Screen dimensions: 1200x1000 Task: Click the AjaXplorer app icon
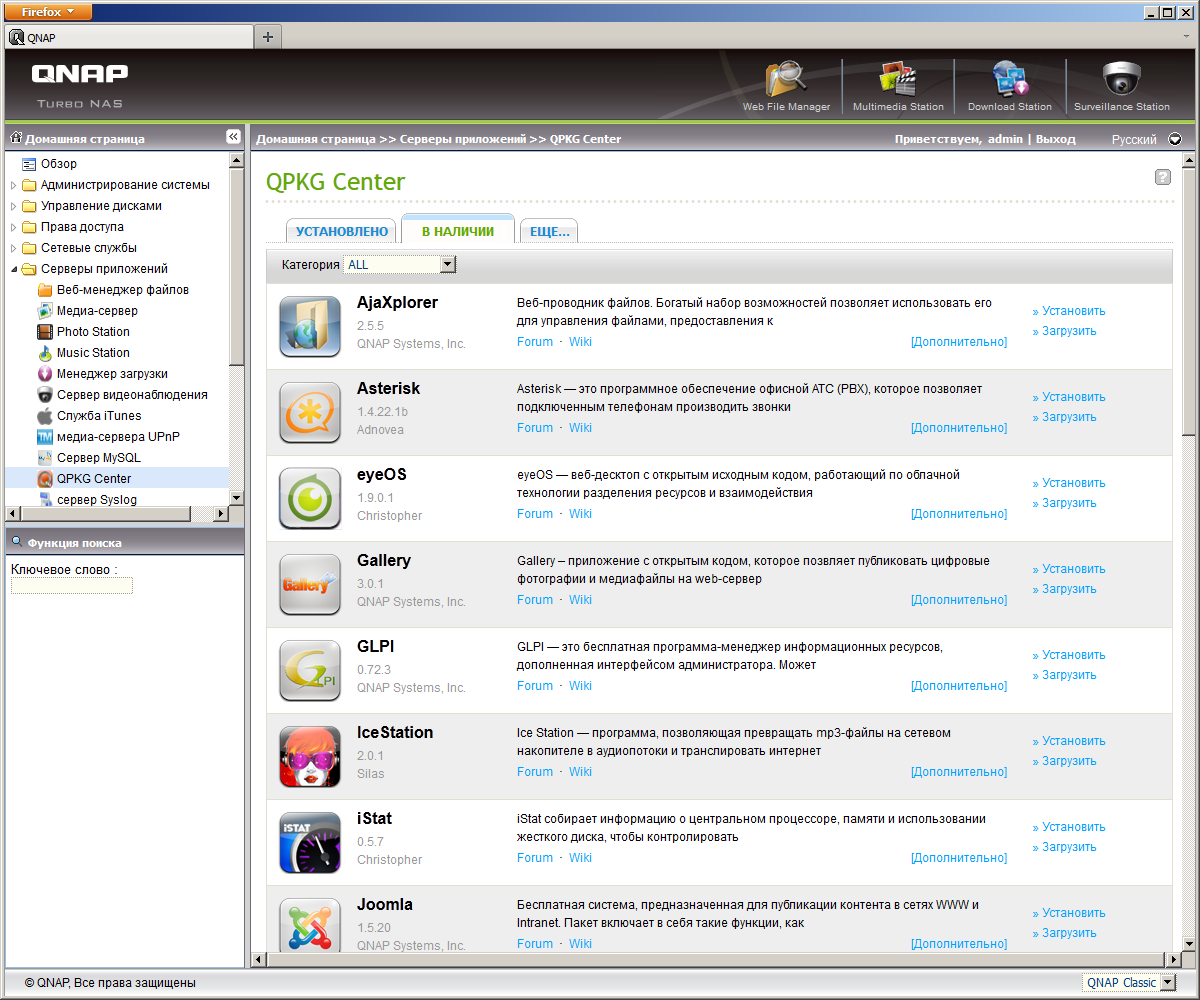coord(310,327)
